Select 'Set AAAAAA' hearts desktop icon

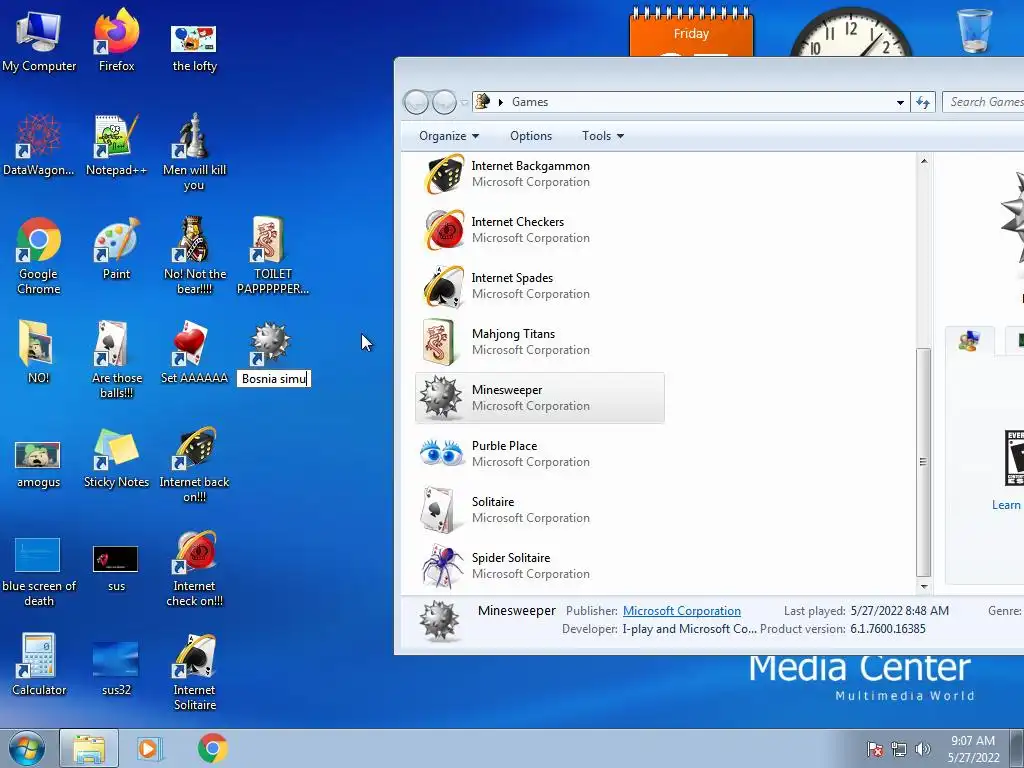[x=194, y=351]
